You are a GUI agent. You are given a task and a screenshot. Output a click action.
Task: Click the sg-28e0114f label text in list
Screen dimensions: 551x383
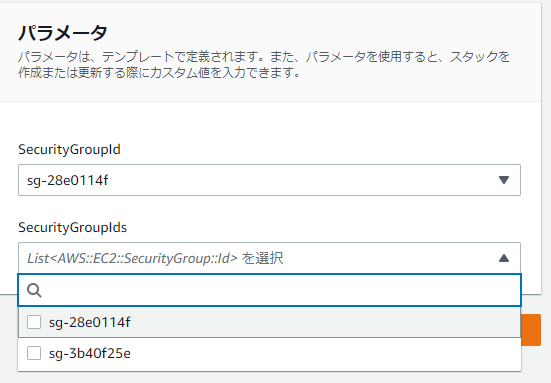tap(90, 322)
